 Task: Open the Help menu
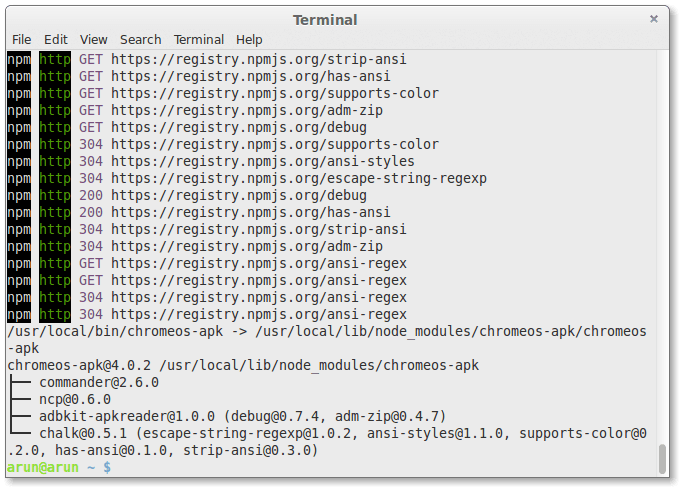249,39
